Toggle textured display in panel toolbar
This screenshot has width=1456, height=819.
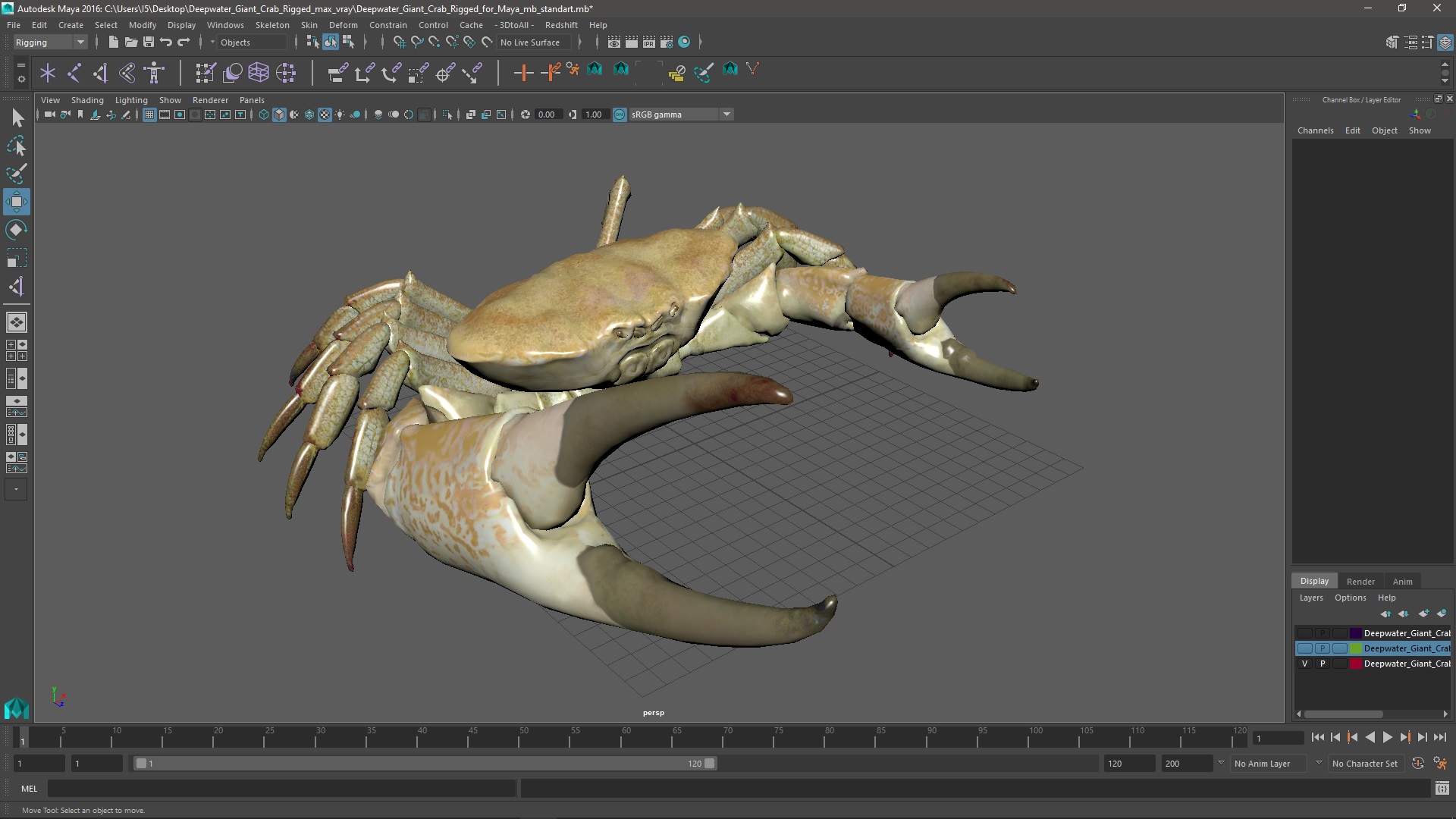coord(325,115)
